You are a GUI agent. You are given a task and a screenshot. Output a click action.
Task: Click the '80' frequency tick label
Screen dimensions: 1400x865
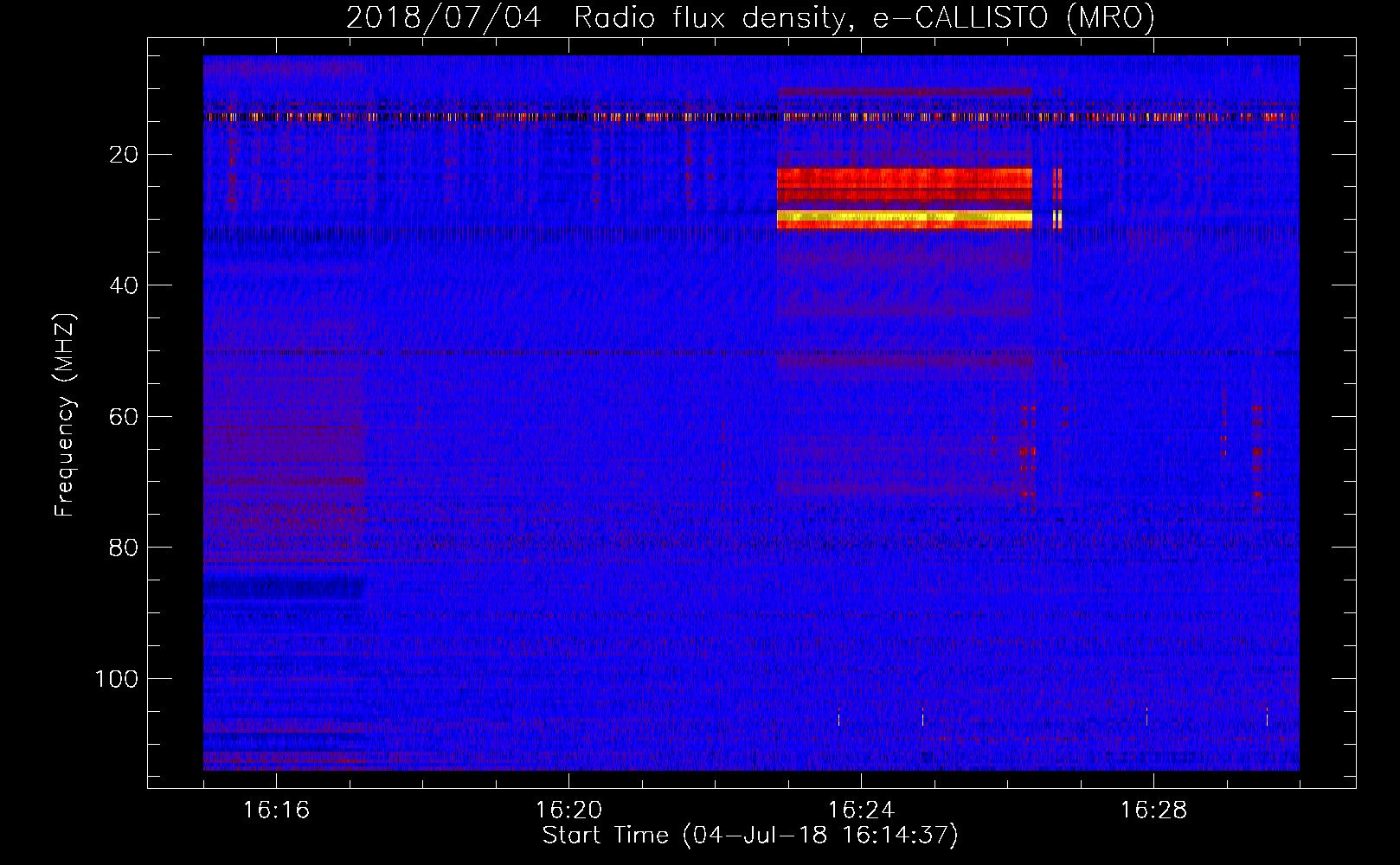[x=125, y=548]
